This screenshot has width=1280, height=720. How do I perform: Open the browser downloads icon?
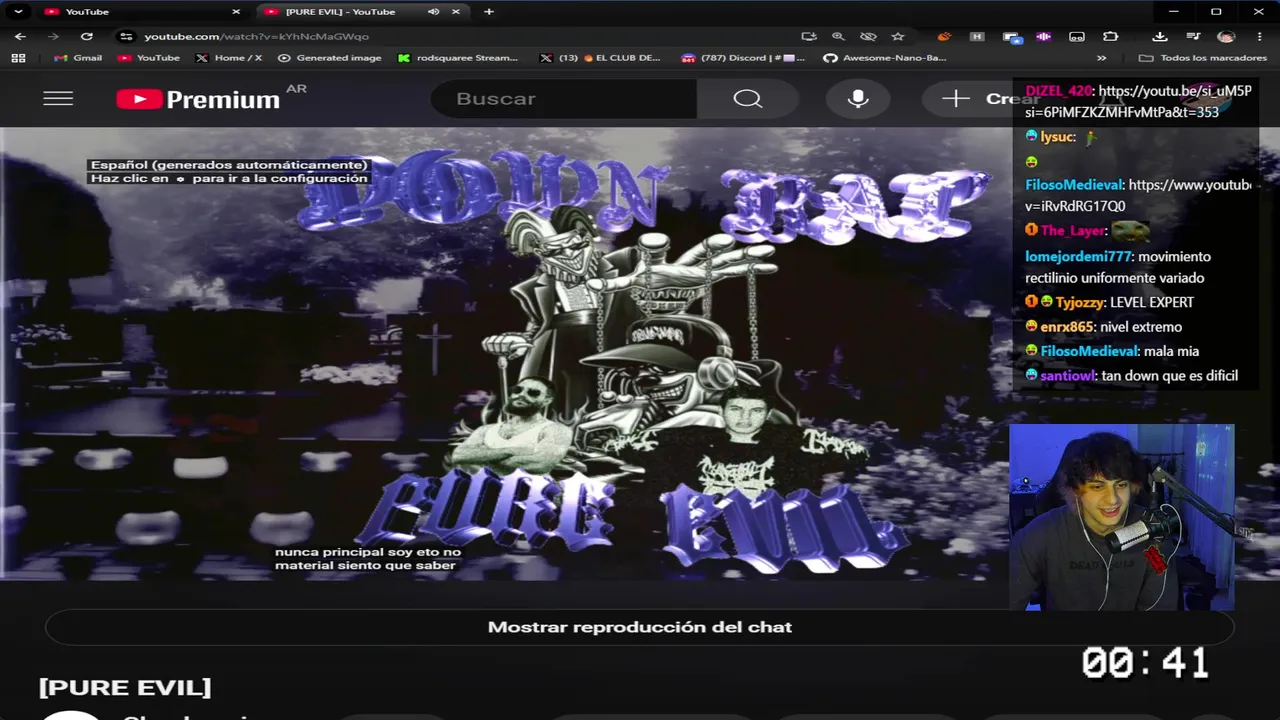click(x=1160, y=36)
